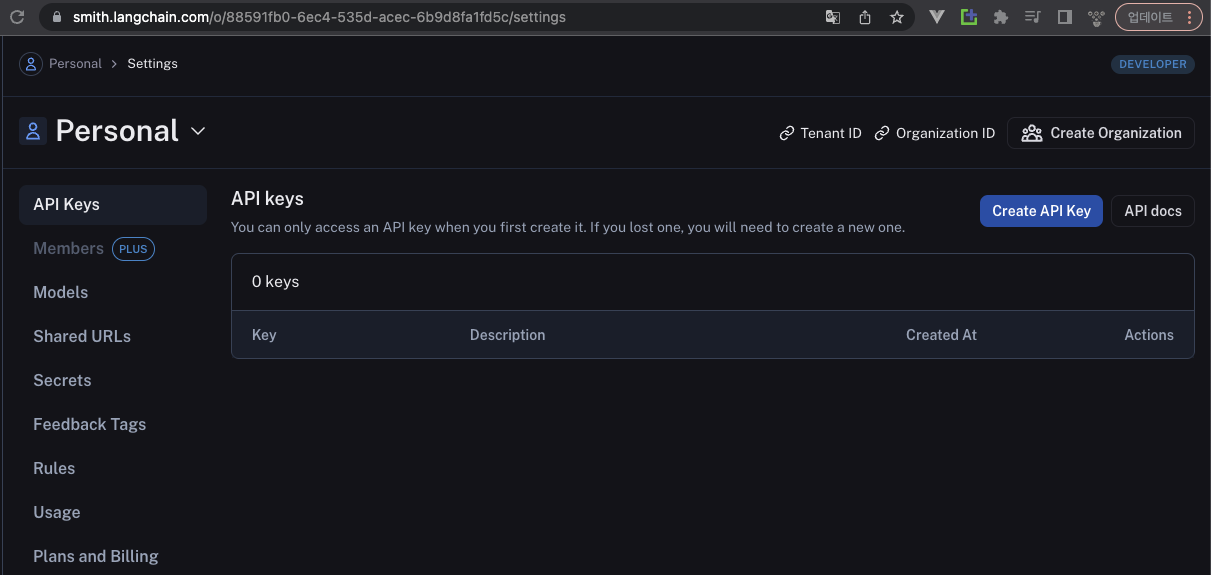Click the share page icon in address bar

pos(865,17)
